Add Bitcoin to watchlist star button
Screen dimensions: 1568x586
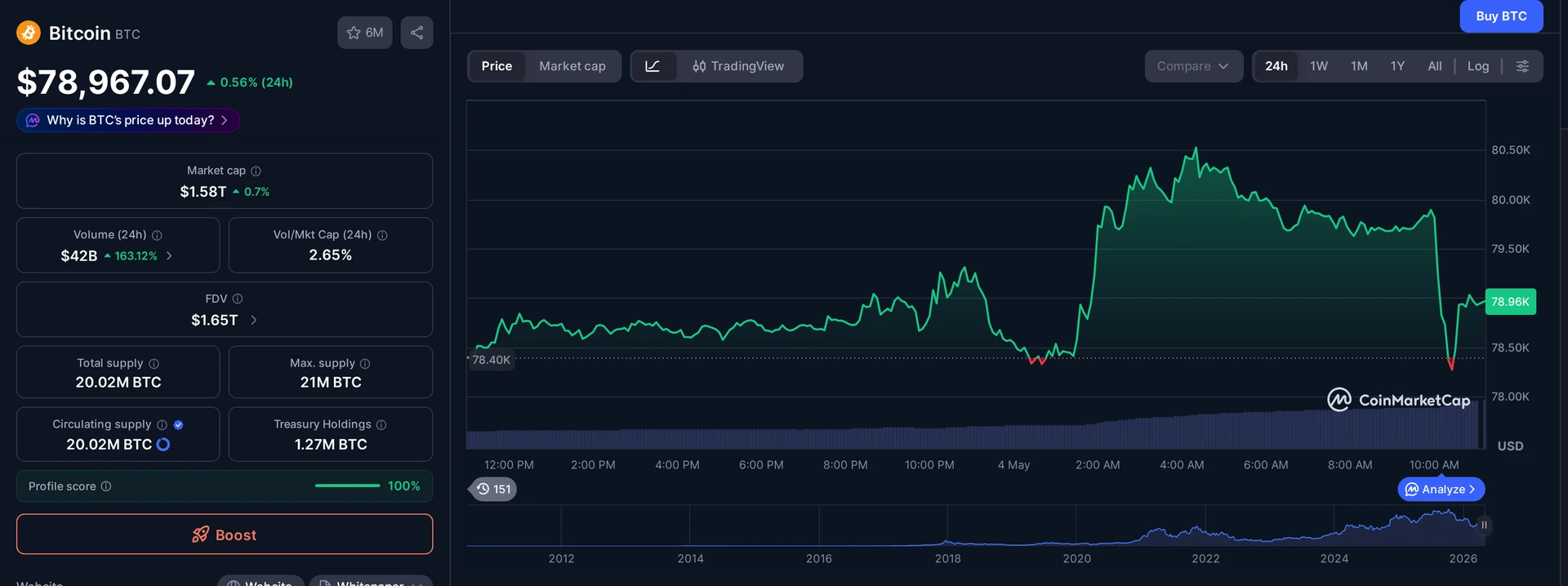365,33
